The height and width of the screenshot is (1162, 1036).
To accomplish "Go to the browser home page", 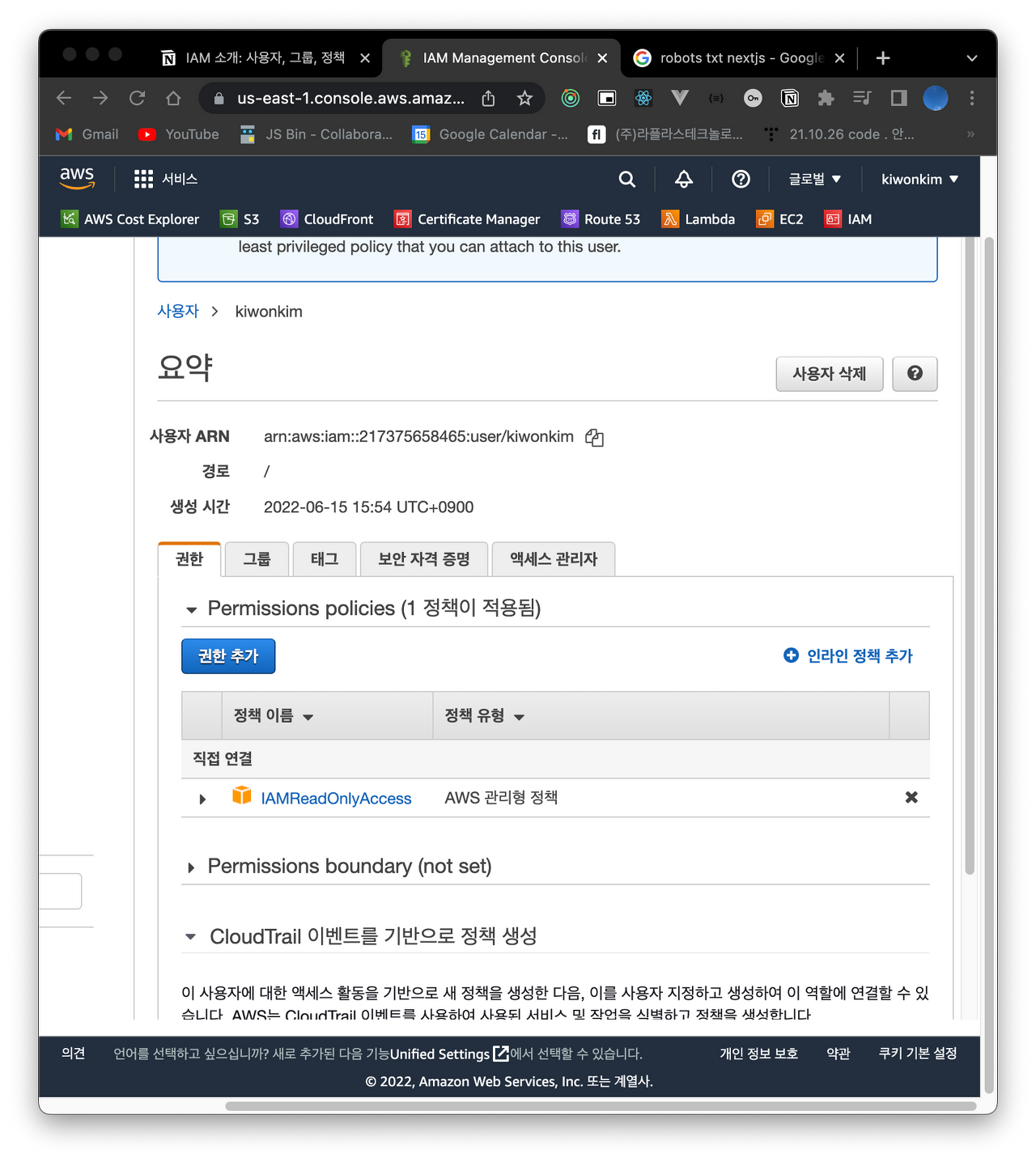I will coord(173,98).
